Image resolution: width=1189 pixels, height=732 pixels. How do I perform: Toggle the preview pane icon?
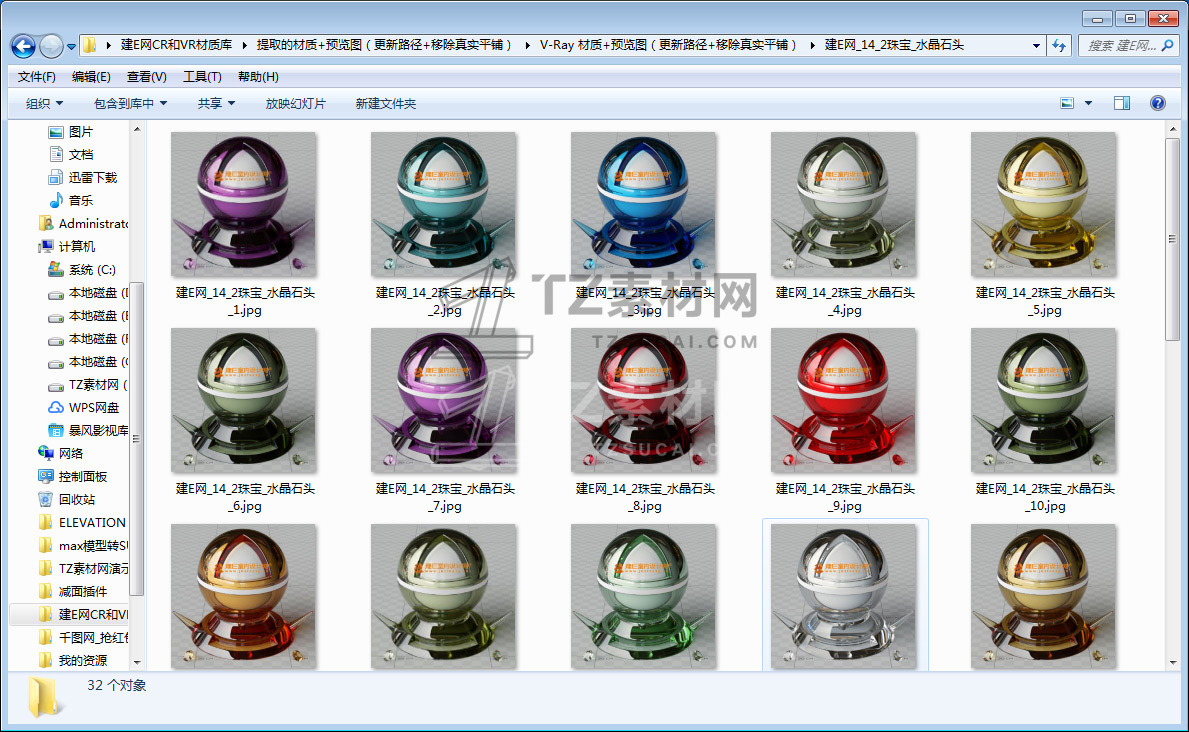coord(1122,103)
